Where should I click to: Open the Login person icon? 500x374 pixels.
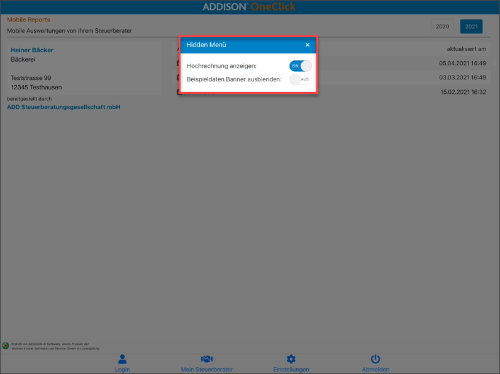122,359
